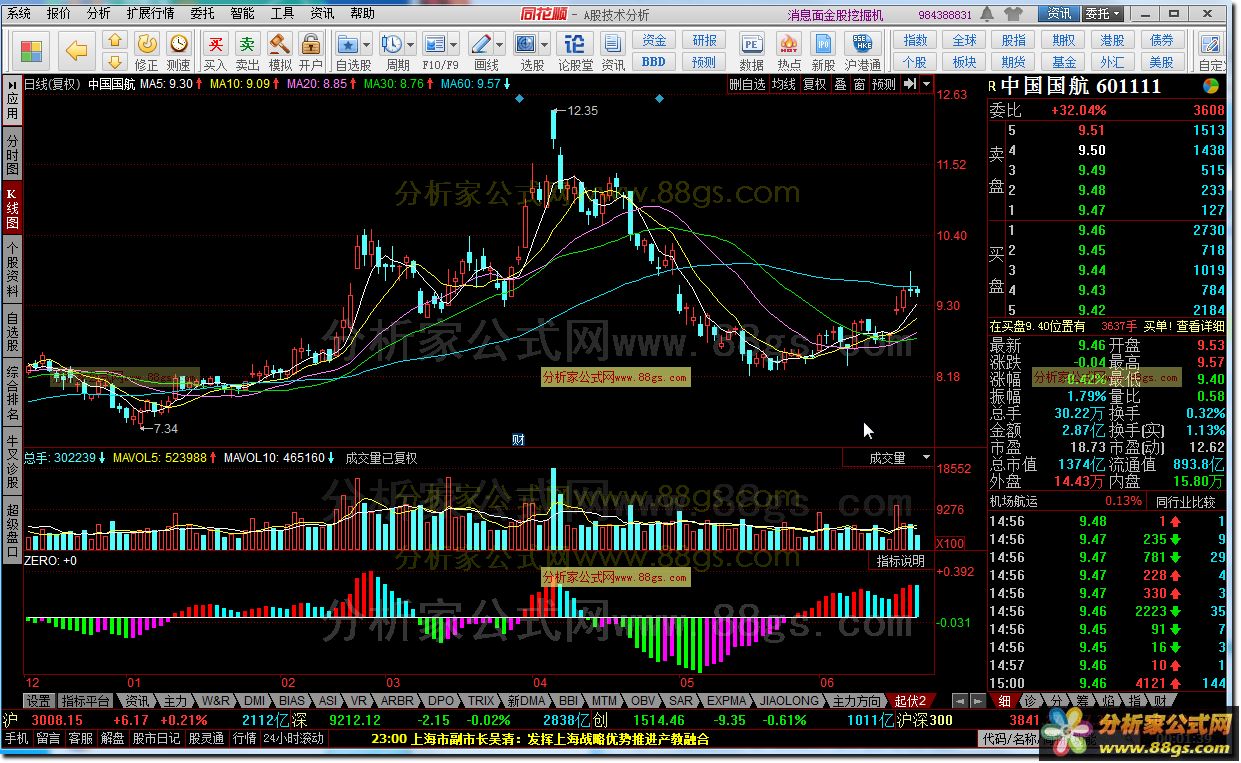The height and width of the screenshot is (763, 1241).
Task: Select the EXPMA indicator tab
Action: pos(727,701)
